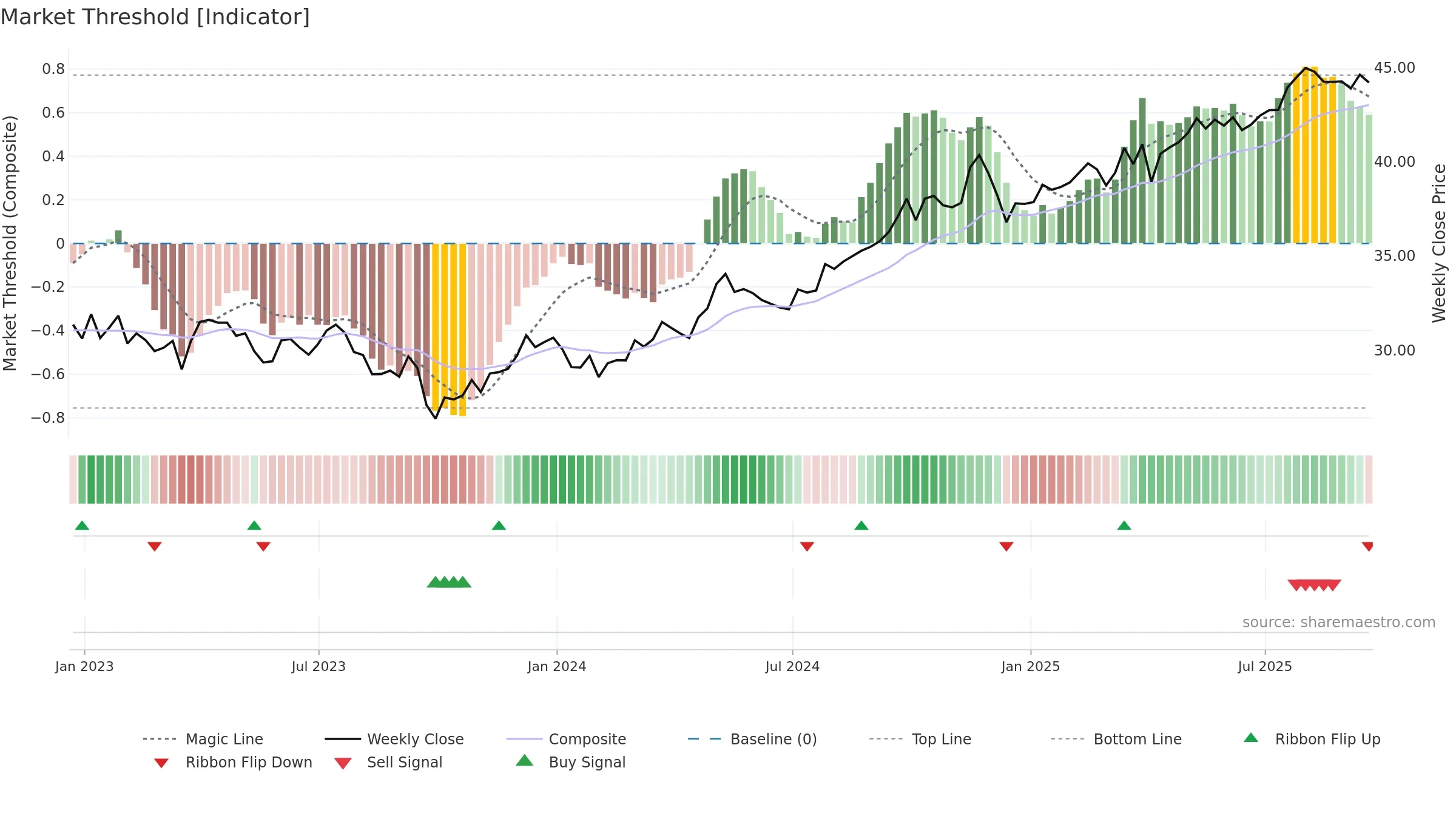Click the 0.2 tick on the composite axis
The height and width of the screenshot is (819, 1456).
53,200
